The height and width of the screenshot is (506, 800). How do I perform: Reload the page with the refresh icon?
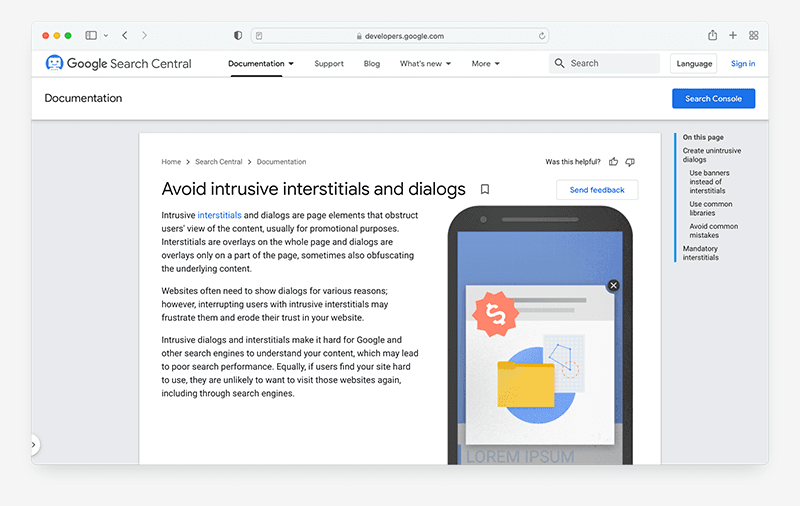pyautogui.click(x=542, y=36)
